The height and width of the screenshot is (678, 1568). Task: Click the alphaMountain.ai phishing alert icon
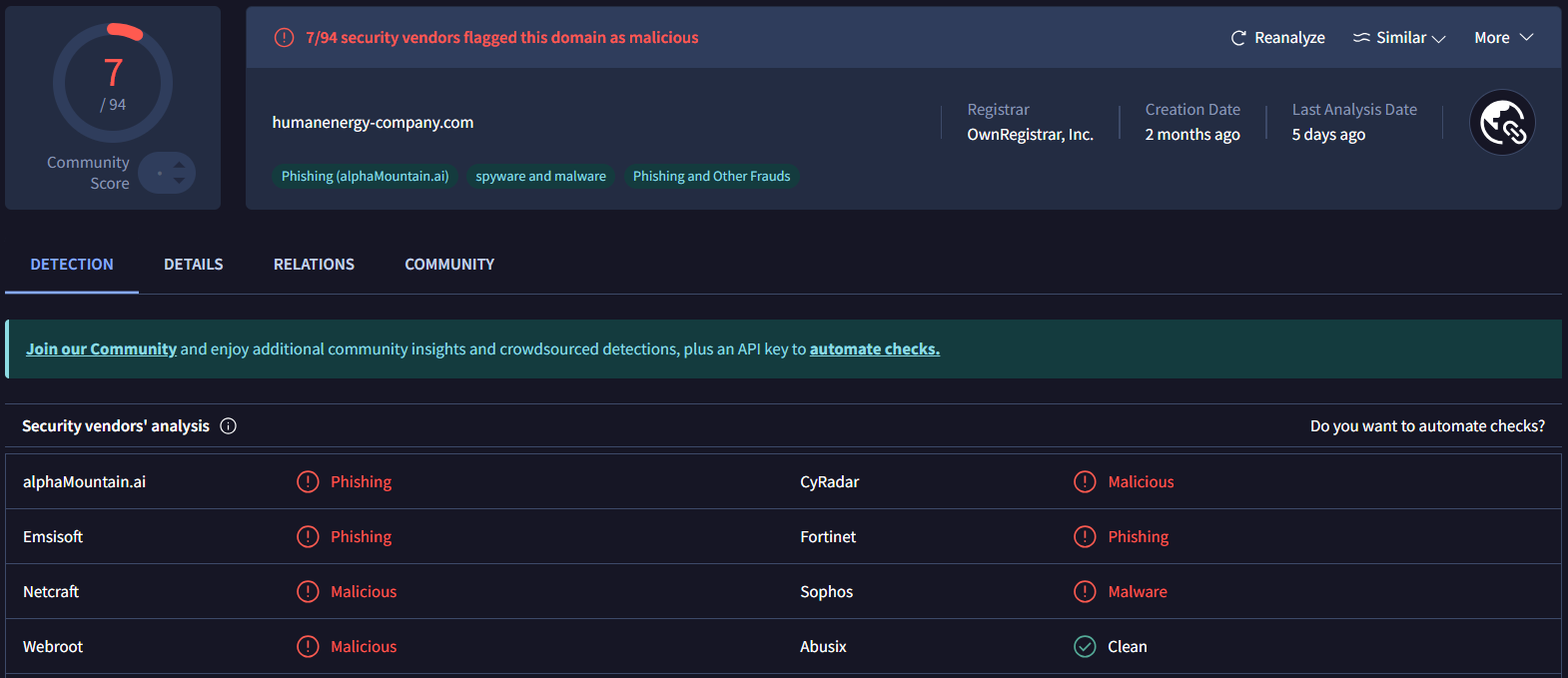(x=308, y=482)
